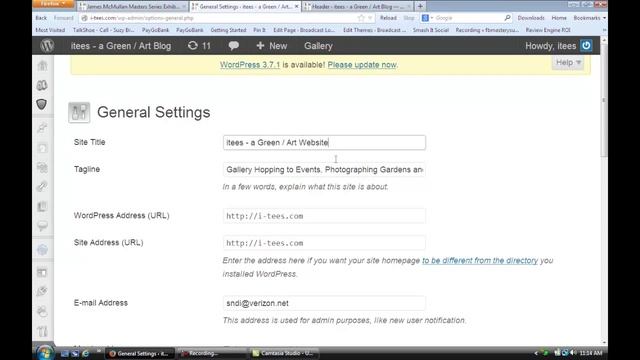This screenshot has width=640, height=360.
Task: Go to the Home toolbar button
Action: coord(559,18)
